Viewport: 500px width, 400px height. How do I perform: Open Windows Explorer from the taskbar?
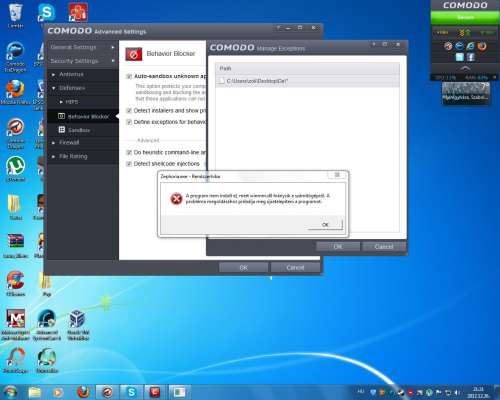coord(35,392)
